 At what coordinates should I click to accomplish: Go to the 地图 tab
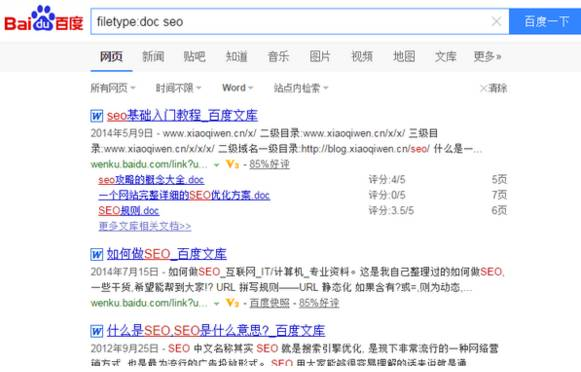(404, 57)
